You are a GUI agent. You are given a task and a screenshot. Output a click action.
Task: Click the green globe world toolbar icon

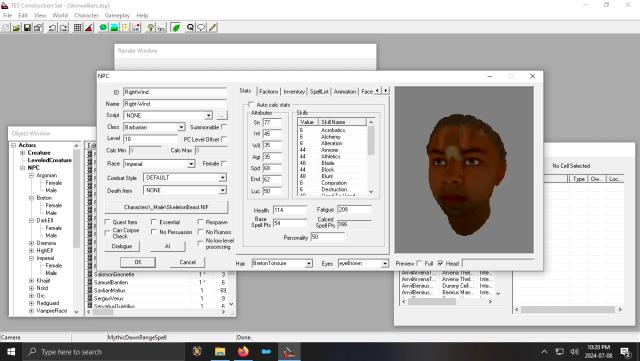tap(103, 27)
